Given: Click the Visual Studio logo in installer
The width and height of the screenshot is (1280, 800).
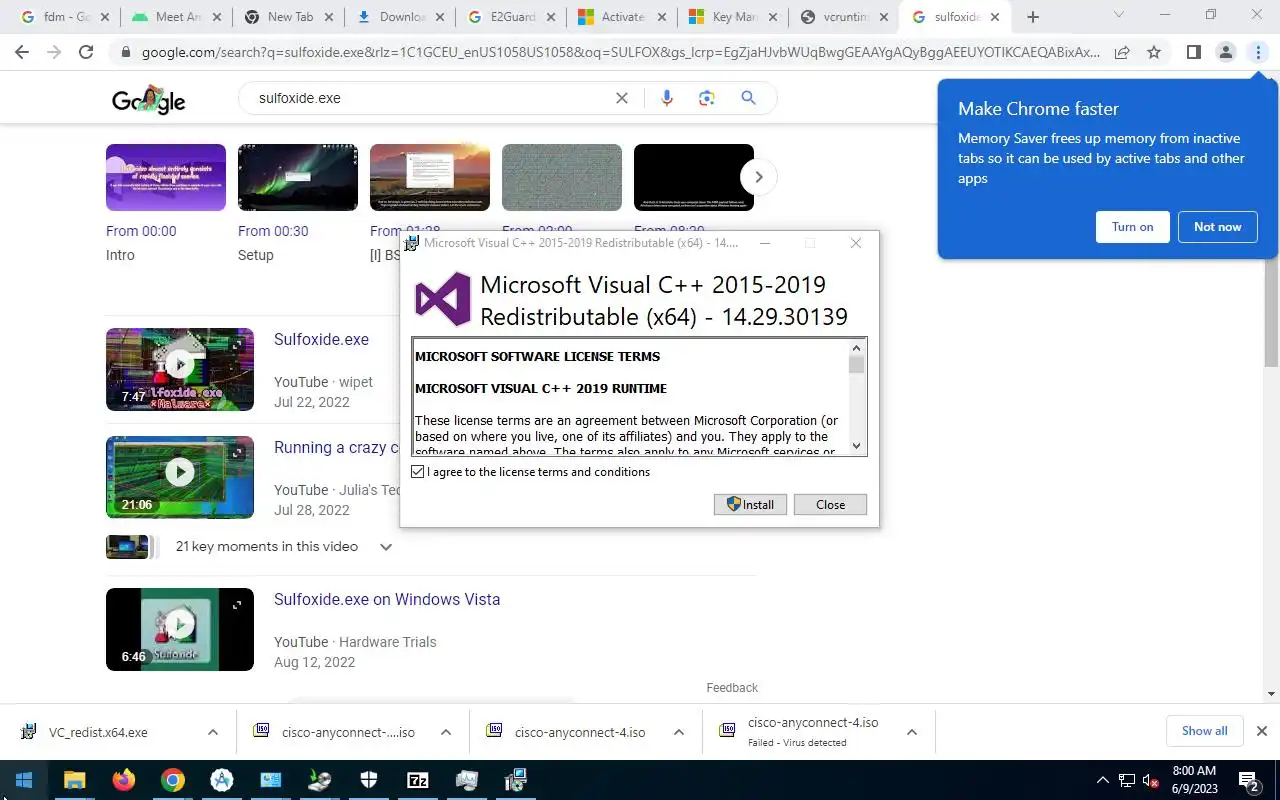Looking at the screenshot, I should coord(443,299).
